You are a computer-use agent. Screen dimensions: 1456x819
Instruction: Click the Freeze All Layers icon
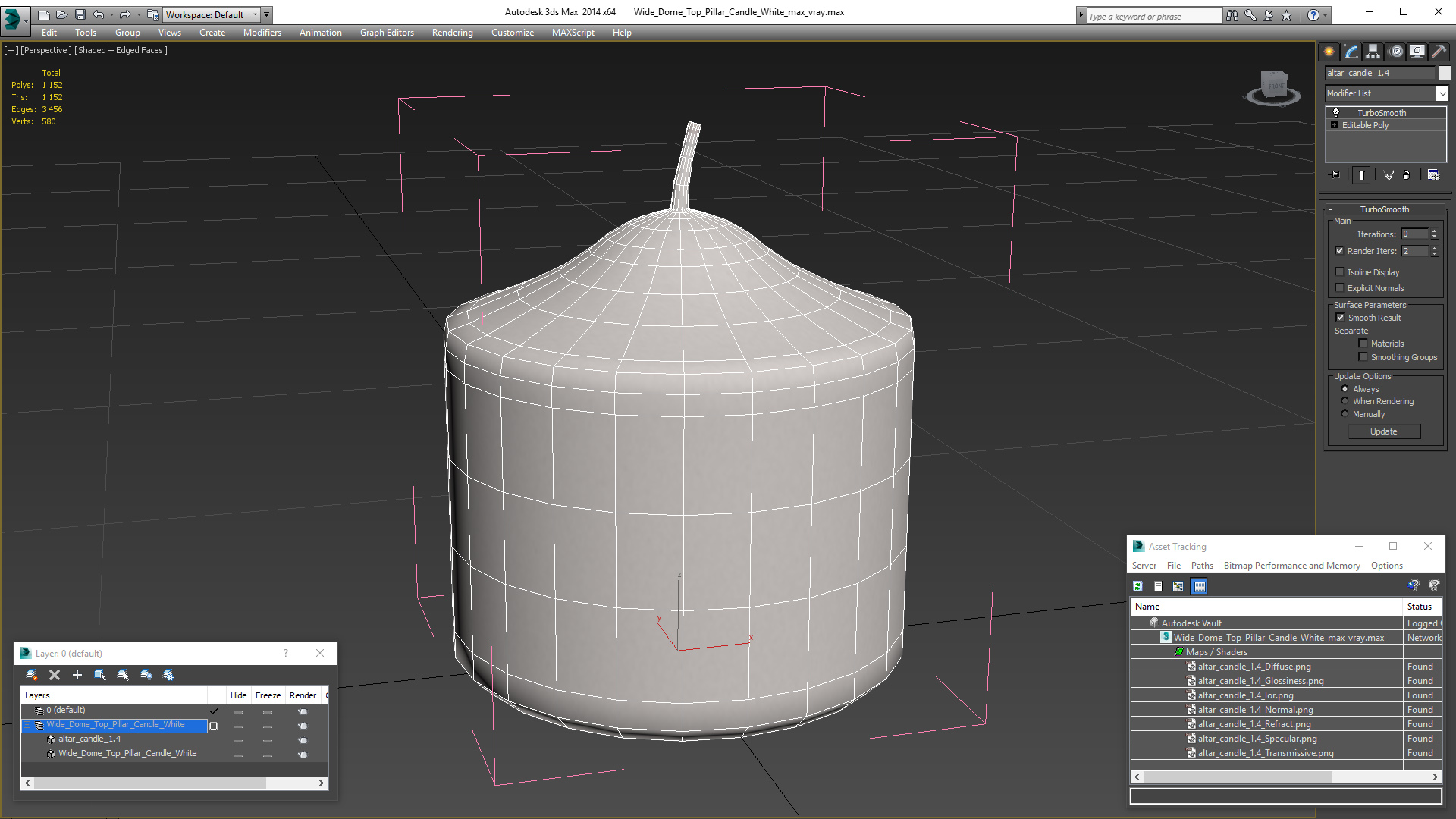coord(168,675)
